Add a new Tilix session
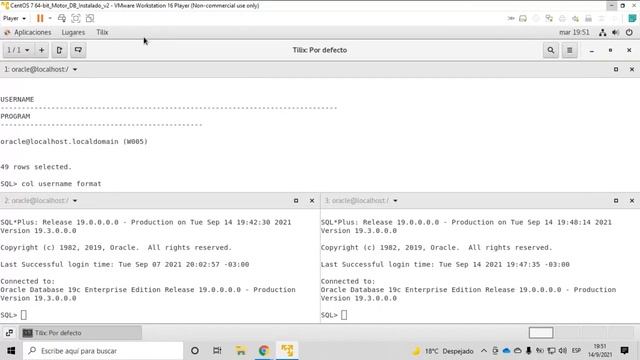The image size is (640, 360). click(x=41, y=50)
